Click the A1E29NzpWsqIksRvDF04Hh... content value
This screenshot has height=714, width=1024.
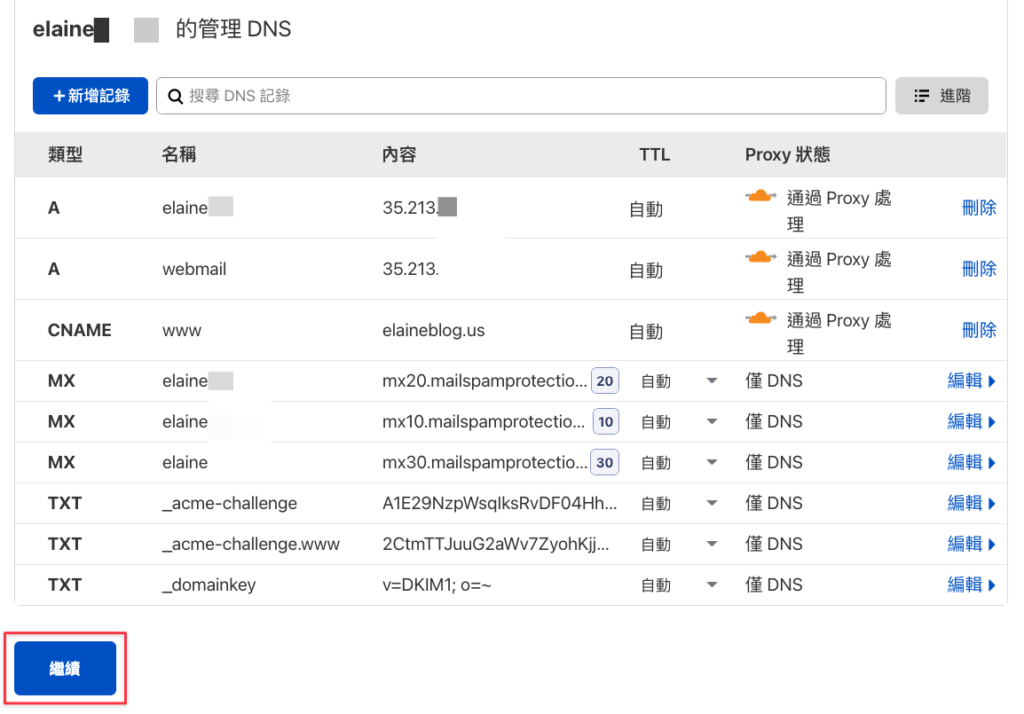(500, 504)
